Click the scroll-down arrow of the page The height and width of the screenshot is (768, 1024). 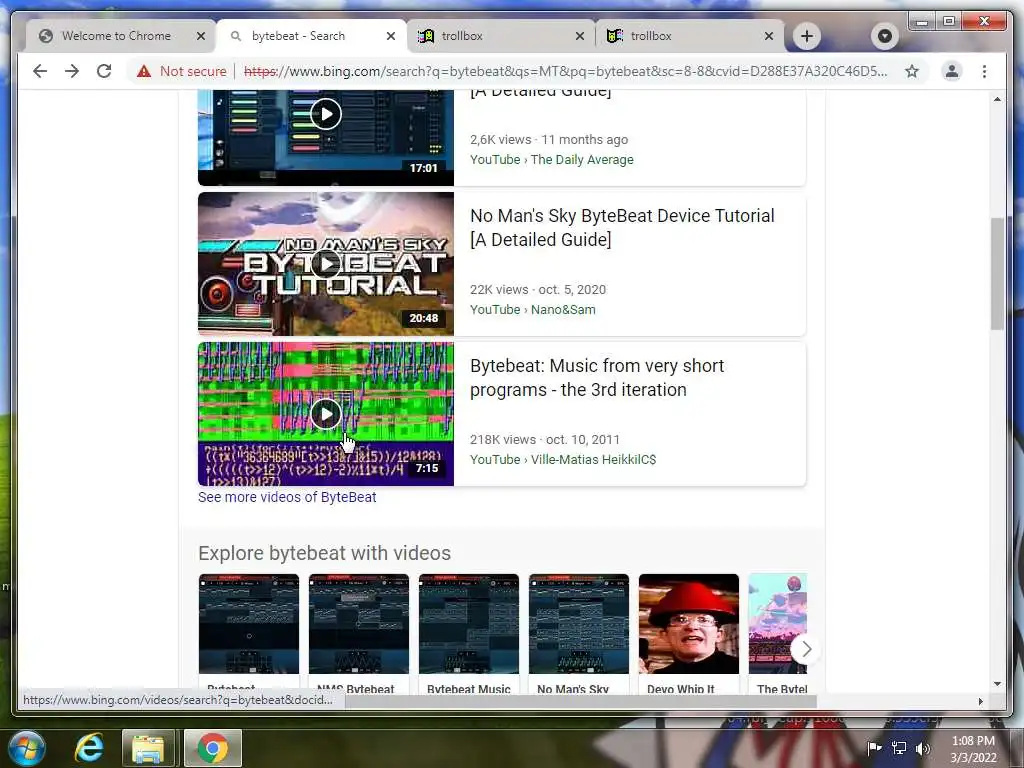pos(997,684)
